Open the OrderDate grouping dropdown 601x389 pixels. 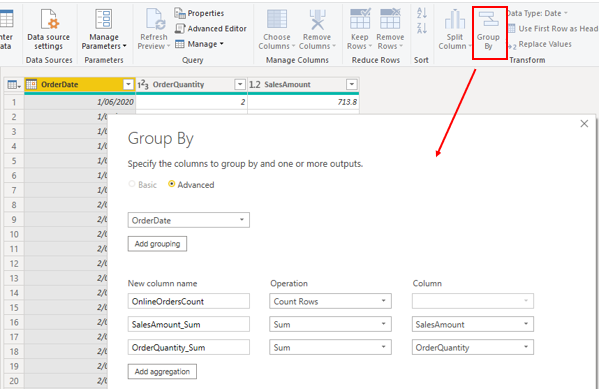click(189, 220)
